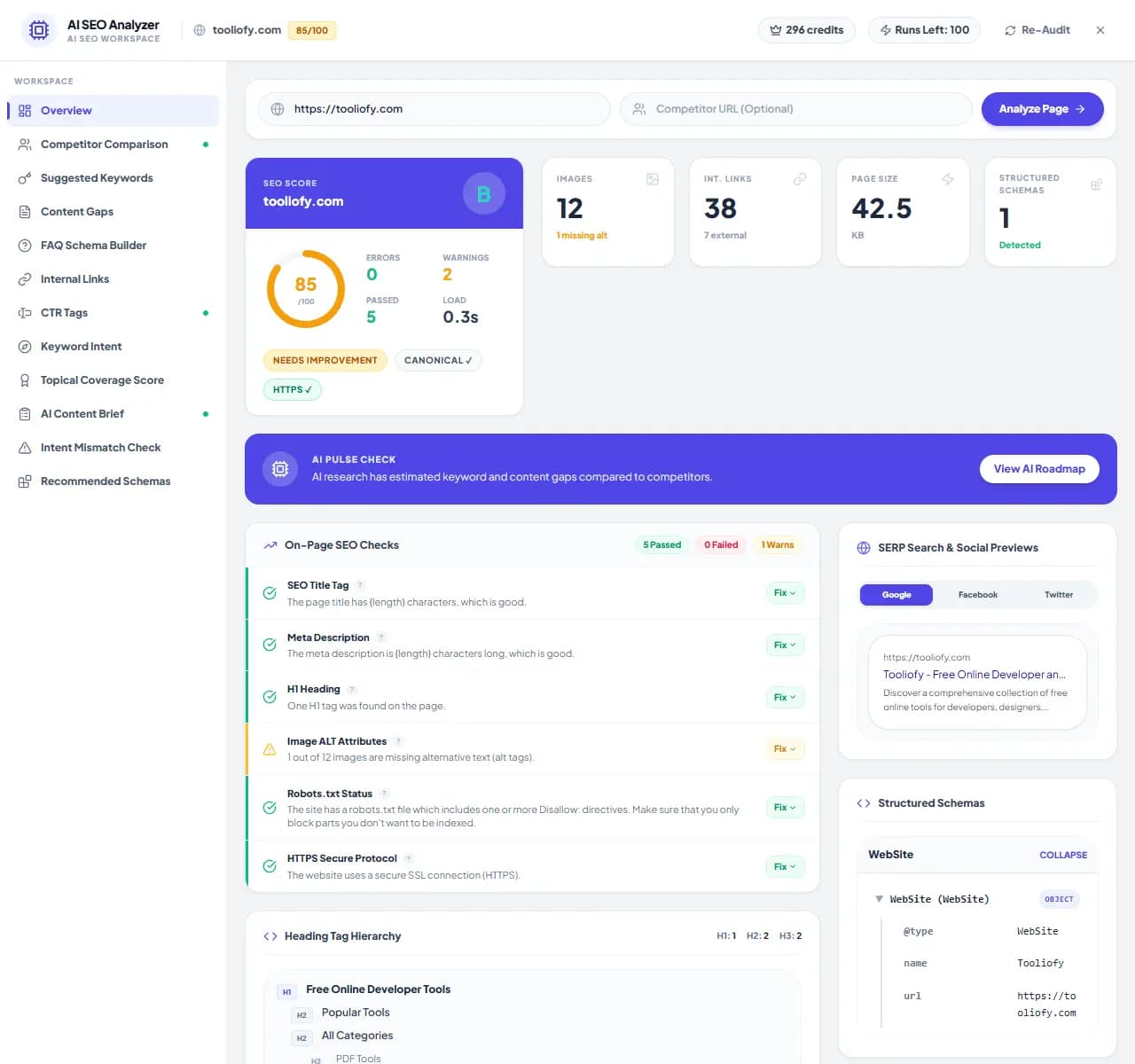The image size is (1135, 1064).
Task: Click the crown icon in credits badge
Action: click(776, 30)
